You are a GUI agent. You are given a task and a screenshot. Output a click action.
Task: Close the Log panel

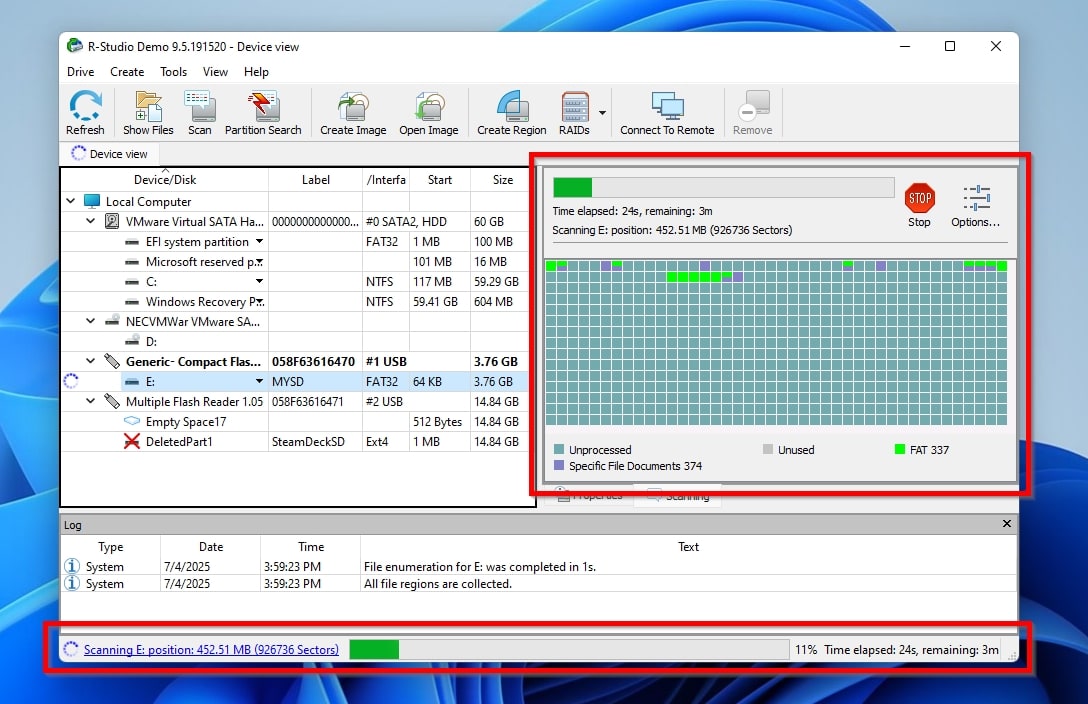(1007, 524)
